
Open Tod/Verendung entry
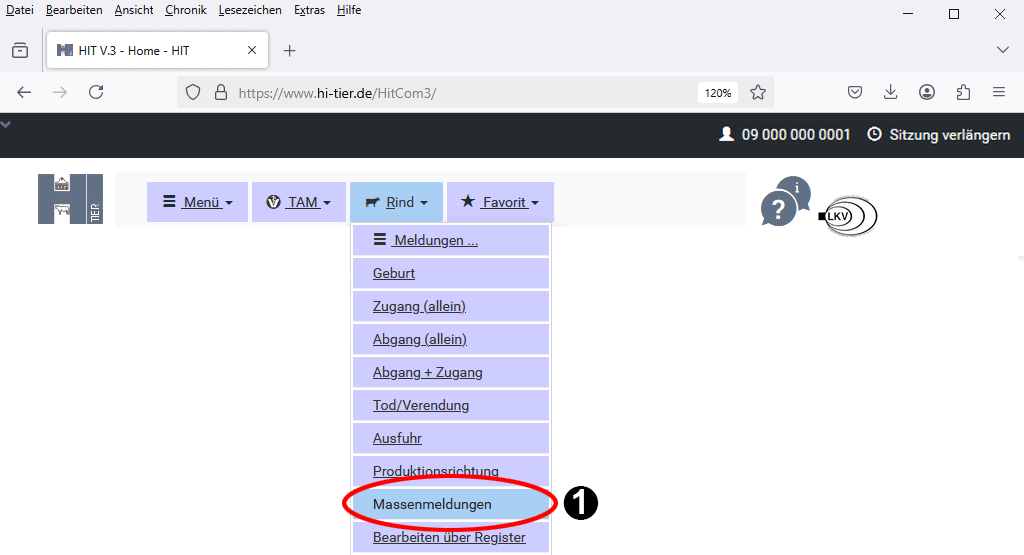coord(420,405)
